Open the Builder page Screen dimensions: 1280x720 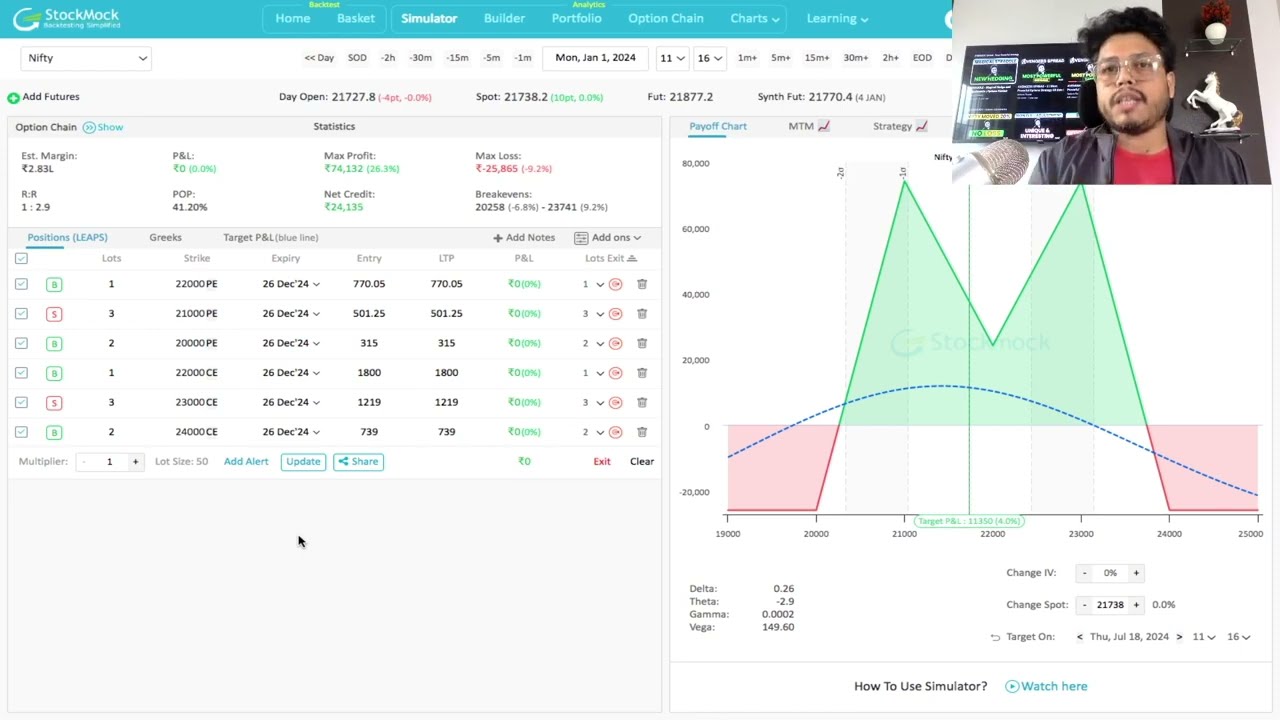click(x=504, y=18)
